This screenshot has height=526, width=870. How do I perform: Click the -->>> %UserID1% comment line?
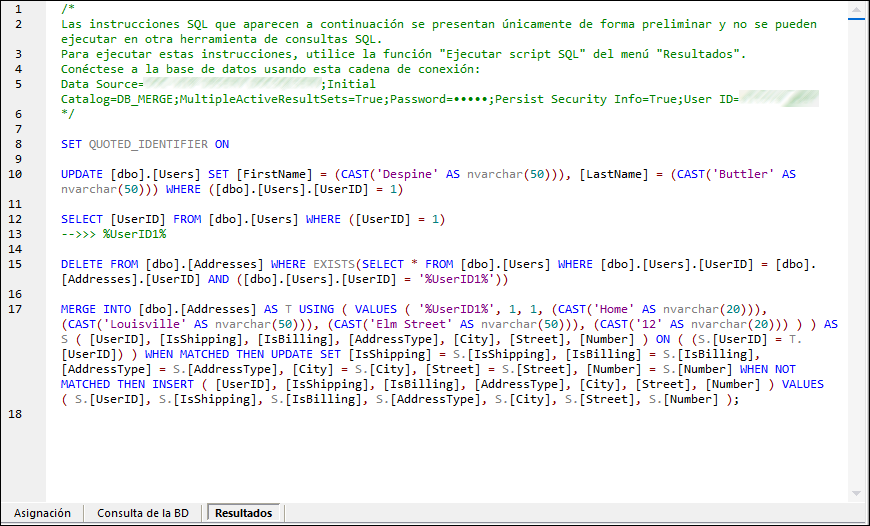coord(114,234)
